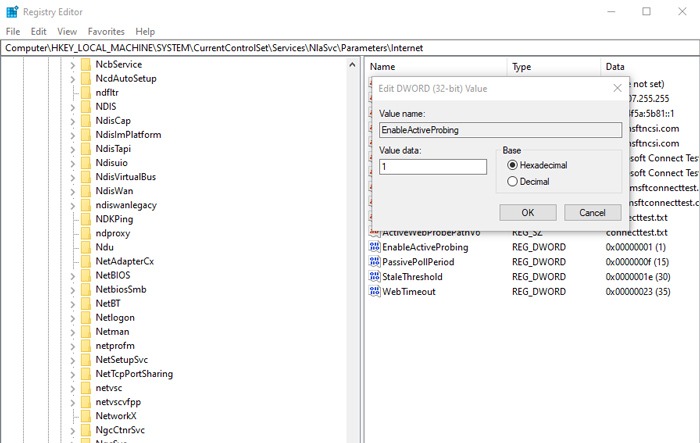Screen dimensions: 700x443
Task: Expand the netprofm tree node
Action: coord(72,346)
